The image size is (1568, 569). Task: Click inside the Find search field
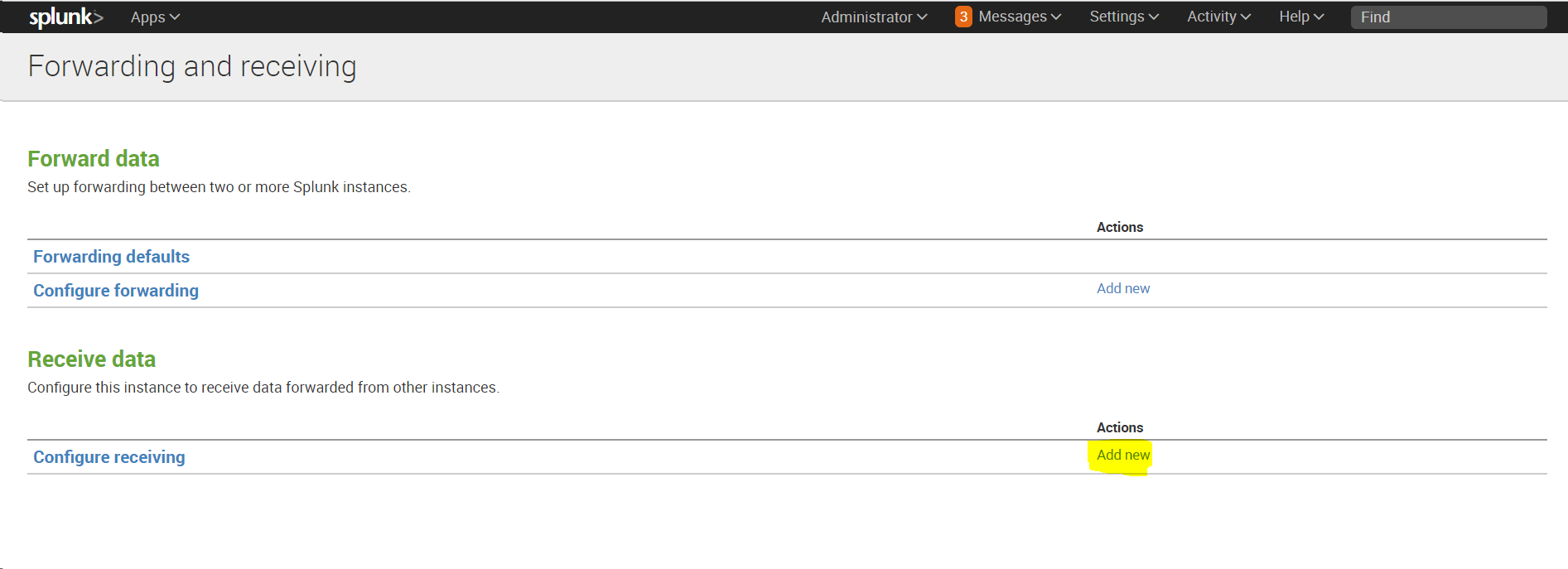[x=1448, y=17]
